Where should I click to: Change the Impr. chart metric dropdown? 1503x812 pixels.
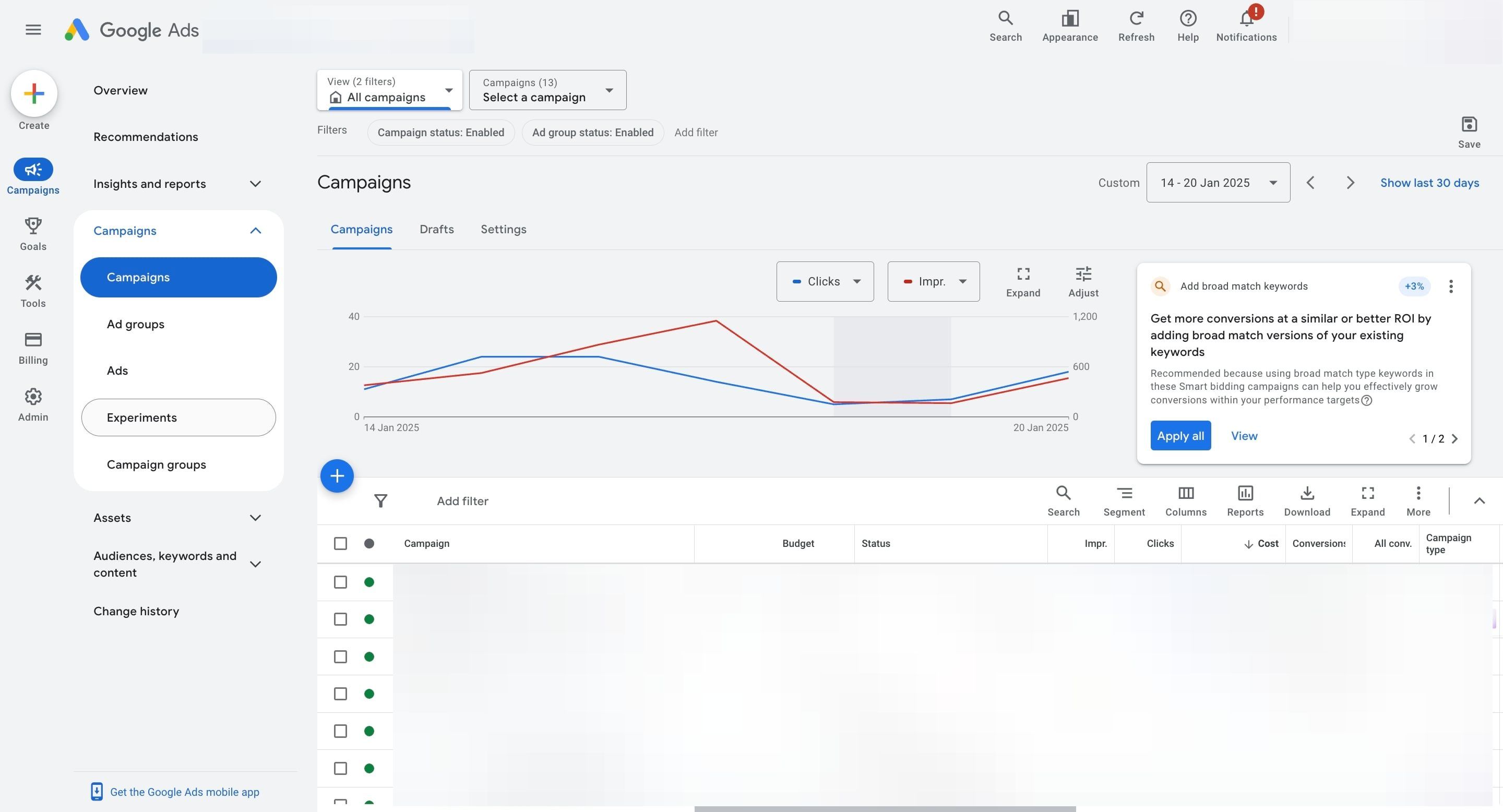[x=934, y=282]
